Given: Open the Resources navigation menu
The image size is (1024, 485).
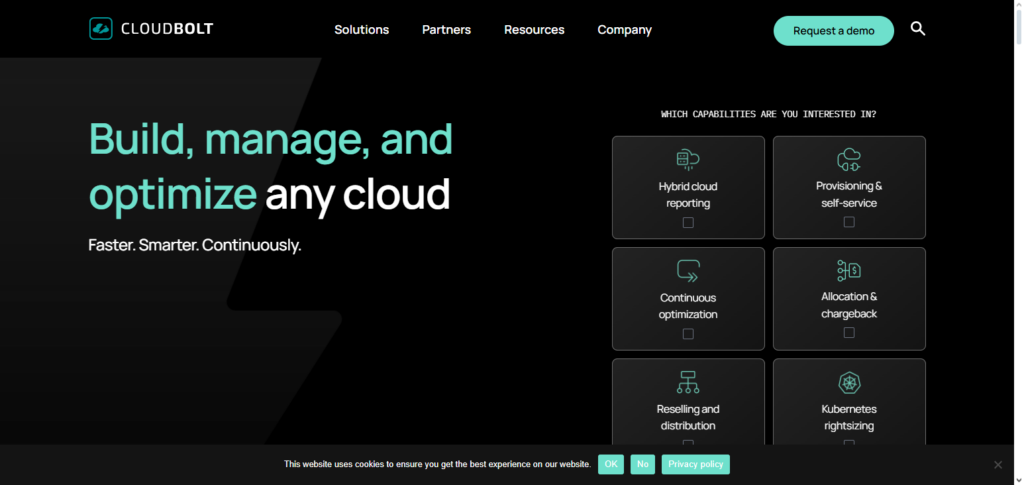Looking at the screenshot, I should [534, 30].
